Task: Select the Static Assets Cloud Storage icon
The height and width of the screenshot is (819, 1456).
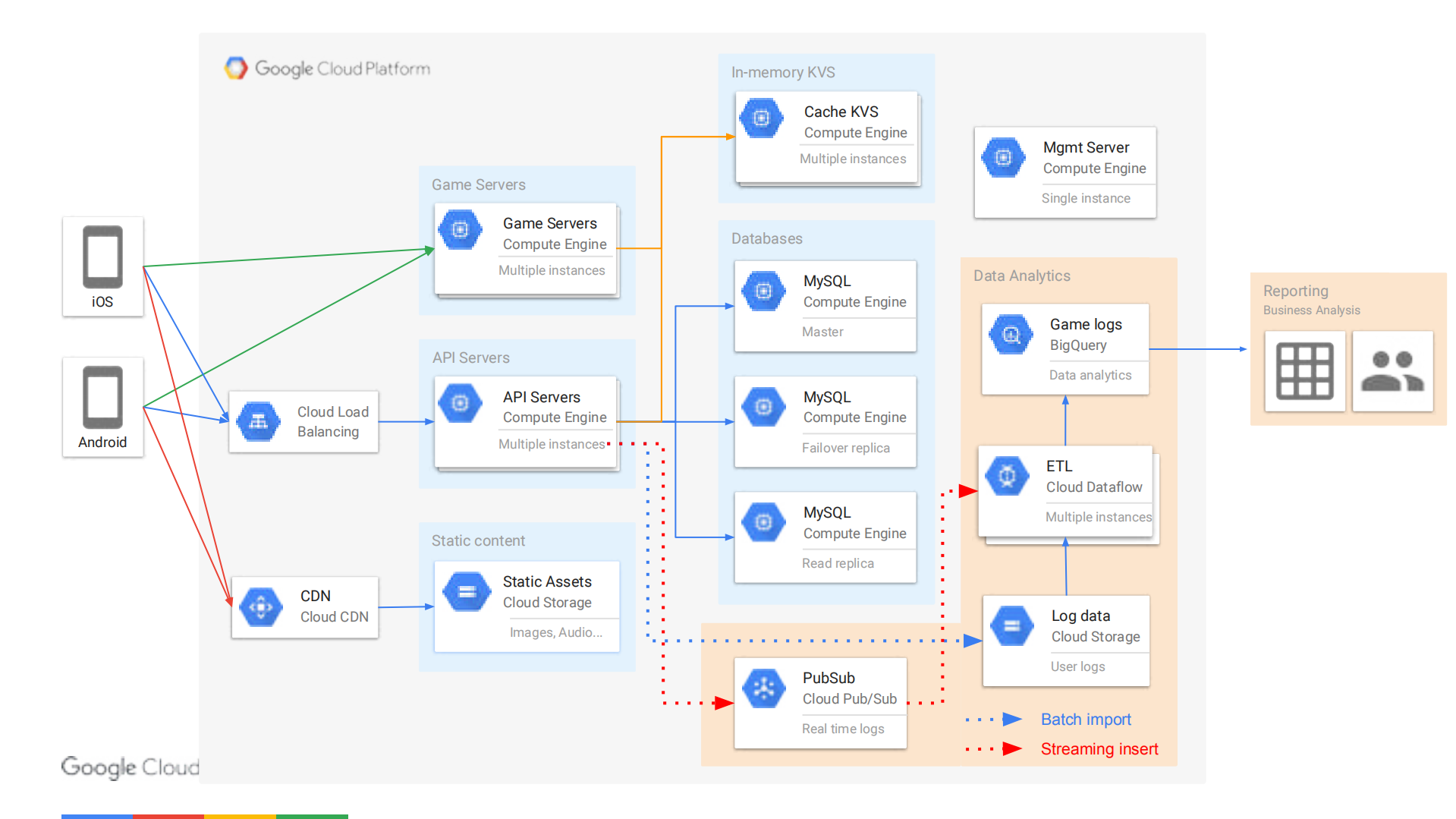Action: point(467,592)
